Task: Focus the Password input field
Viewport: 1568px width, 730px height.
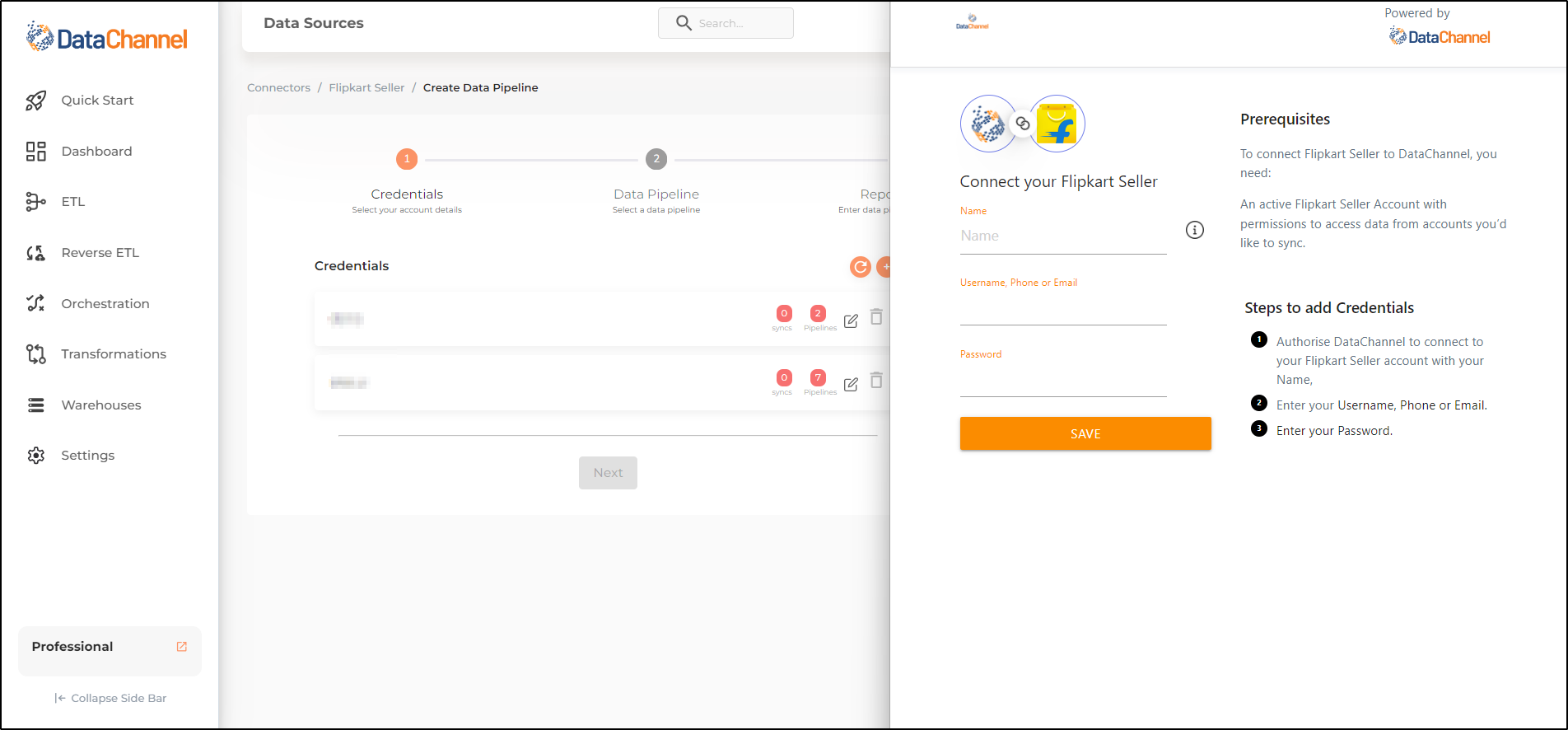Action: click(x=1063, y=381)
